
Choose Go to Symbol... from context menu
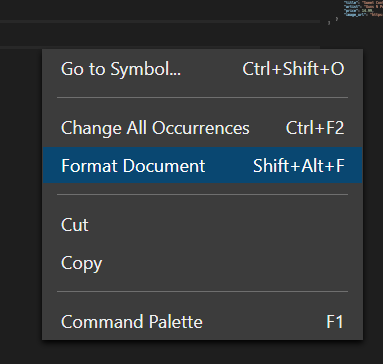click(x=202, y=69)
